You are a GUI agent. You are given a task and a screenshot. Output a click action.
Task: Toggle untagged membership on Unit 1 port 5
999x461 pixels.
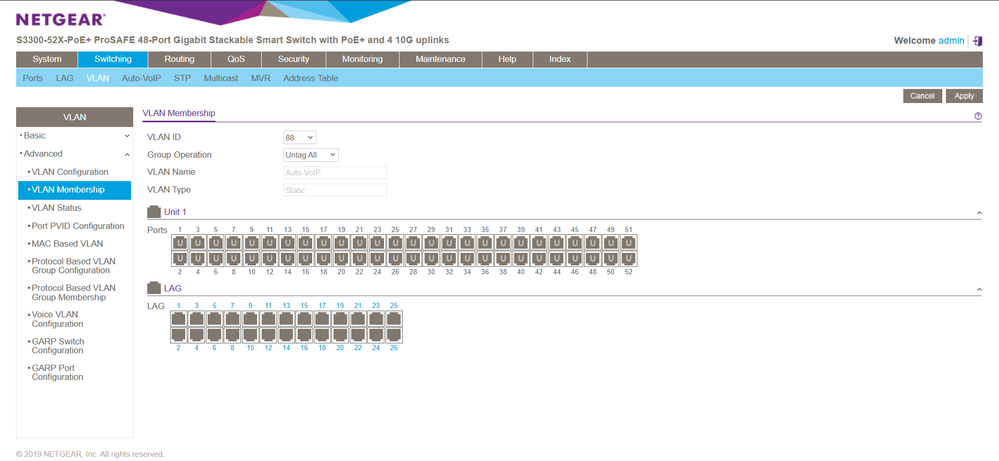(216, 243)
